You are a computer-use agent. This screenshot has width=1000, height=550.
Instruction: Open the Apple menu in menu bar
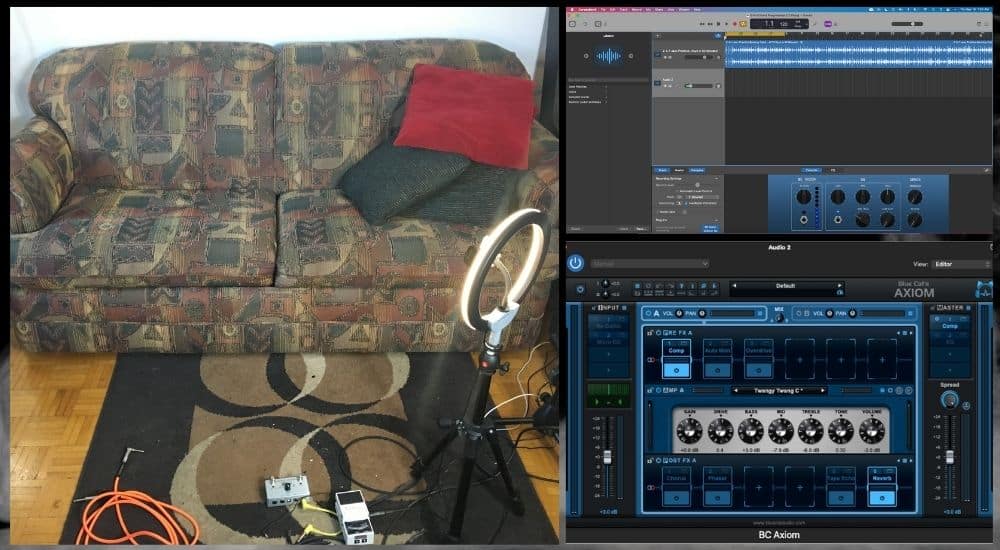573,10
